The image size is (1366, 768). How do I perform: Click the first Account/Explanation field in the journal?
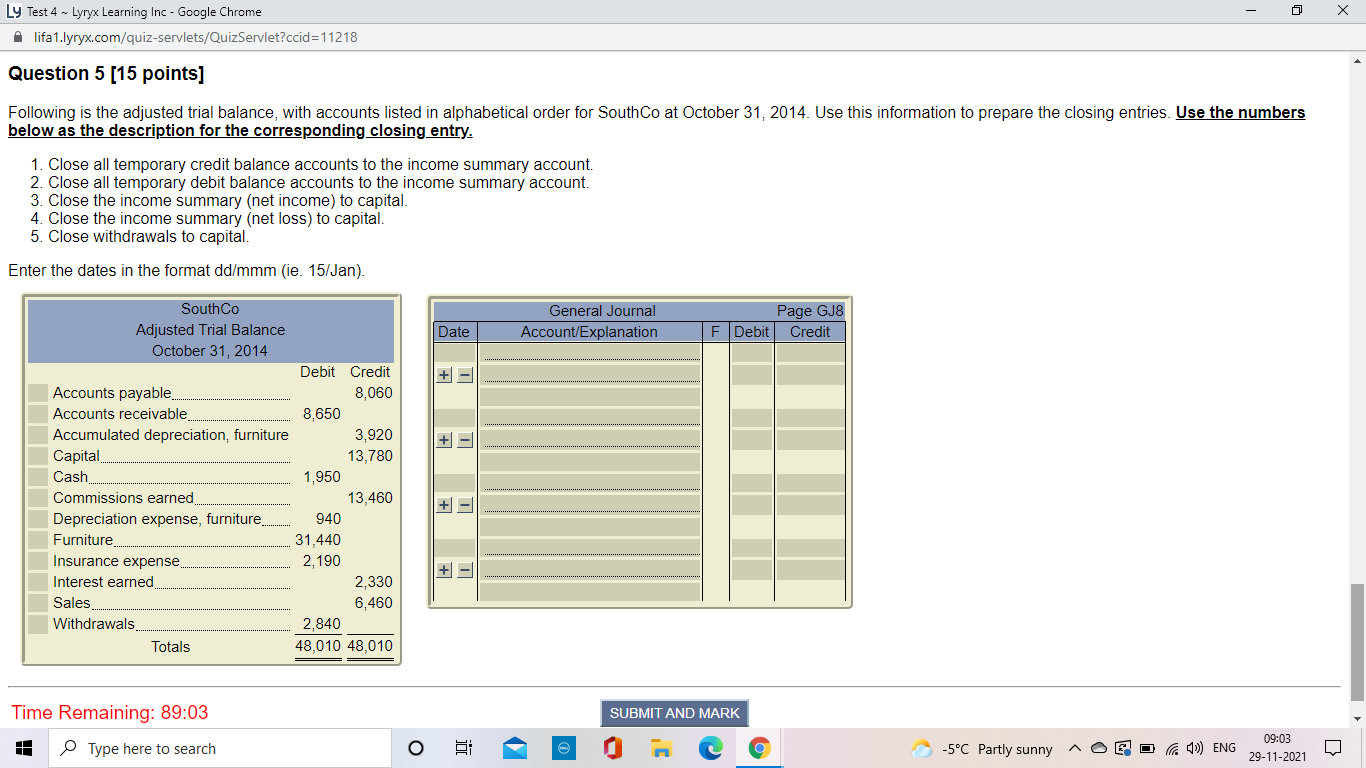(590, 352)
